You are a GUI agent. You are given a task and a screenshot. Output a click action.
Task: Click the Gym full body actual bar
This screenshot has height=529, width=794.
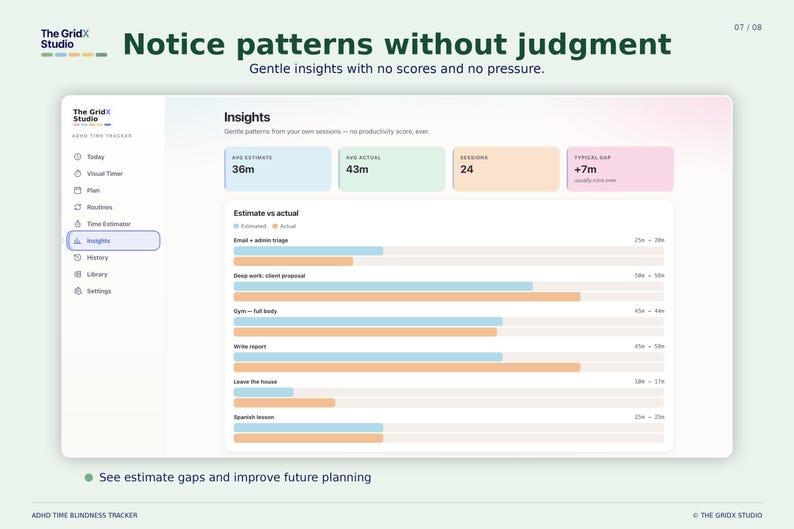click(x=365, y=332)
